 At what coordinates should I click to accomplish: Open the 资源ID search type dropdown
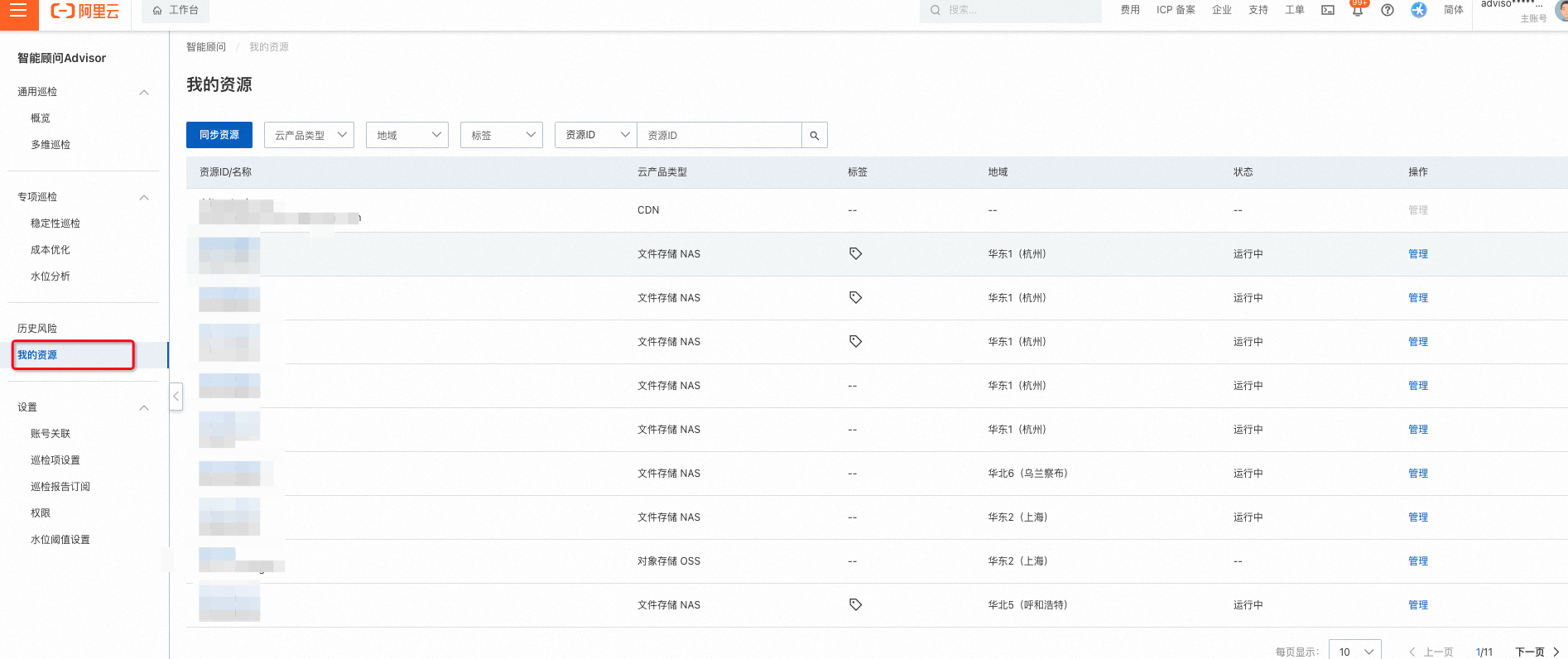click(596, 135)
